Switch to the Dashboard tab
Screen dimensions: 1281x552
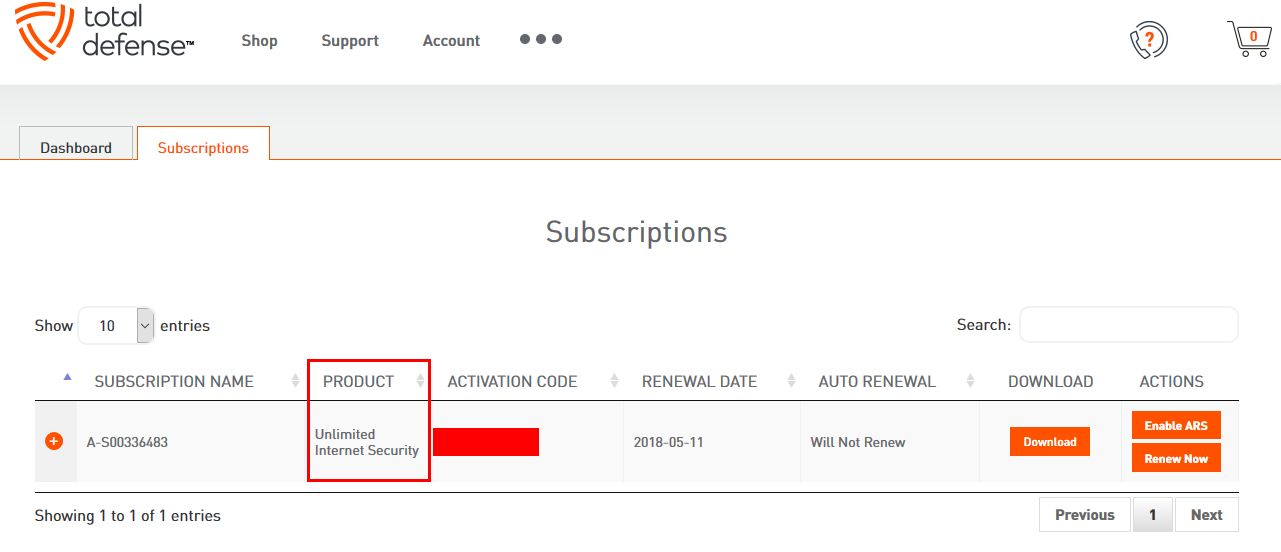(76, 144)
